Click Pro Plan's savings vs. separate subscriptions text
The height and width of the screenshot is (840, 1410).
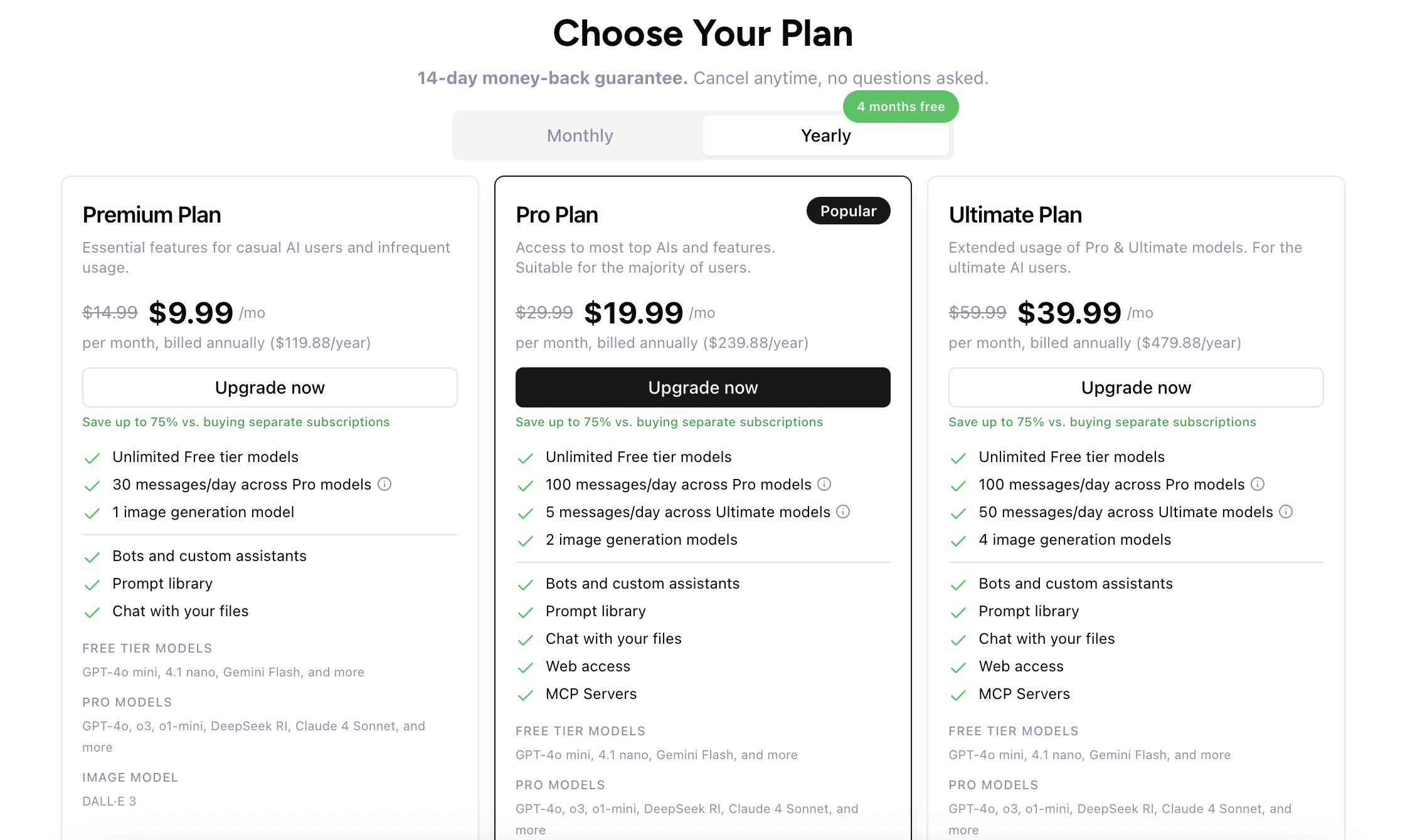click(x=669, y=422)
